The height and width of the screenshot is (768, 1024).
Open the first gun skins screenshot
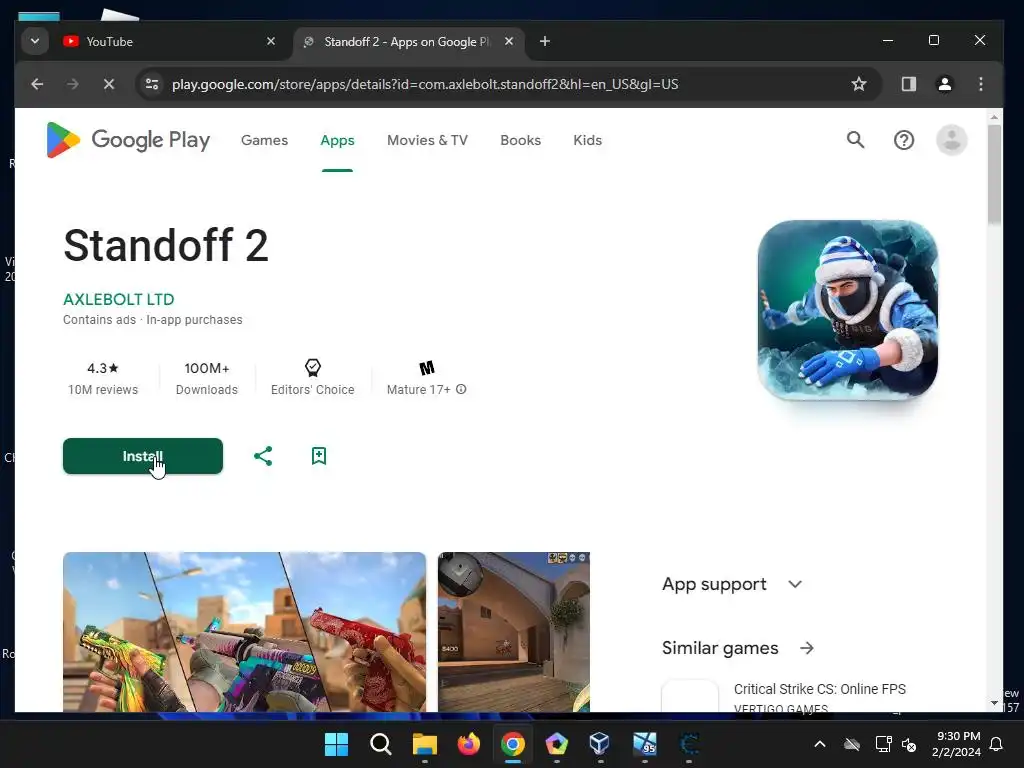click(244, 632)
